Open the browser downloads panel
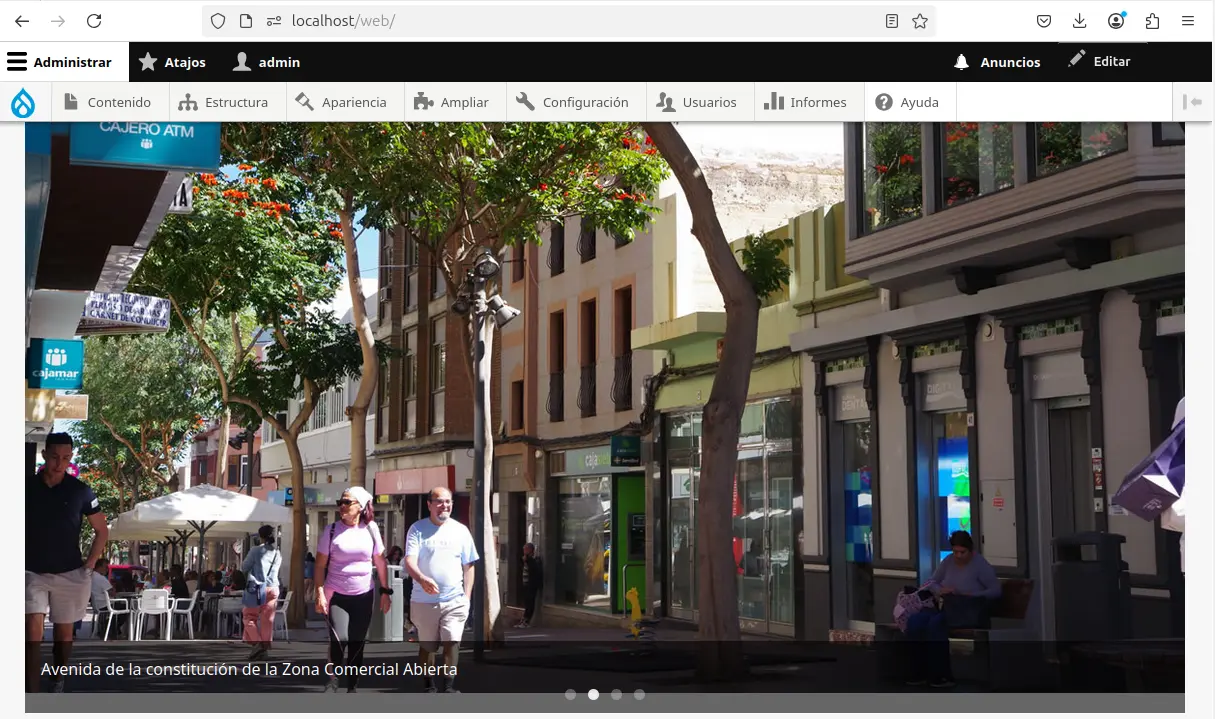The width and height of the screenshot is (1215, 719). pos(1078,20)
